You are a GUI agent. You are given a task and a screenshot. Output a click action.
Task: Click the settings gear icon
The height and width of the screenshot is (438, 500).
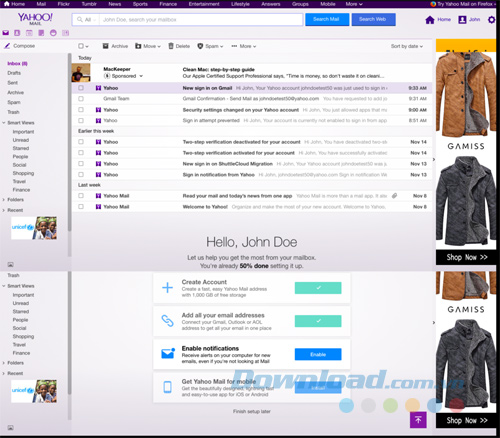(492, 20)
